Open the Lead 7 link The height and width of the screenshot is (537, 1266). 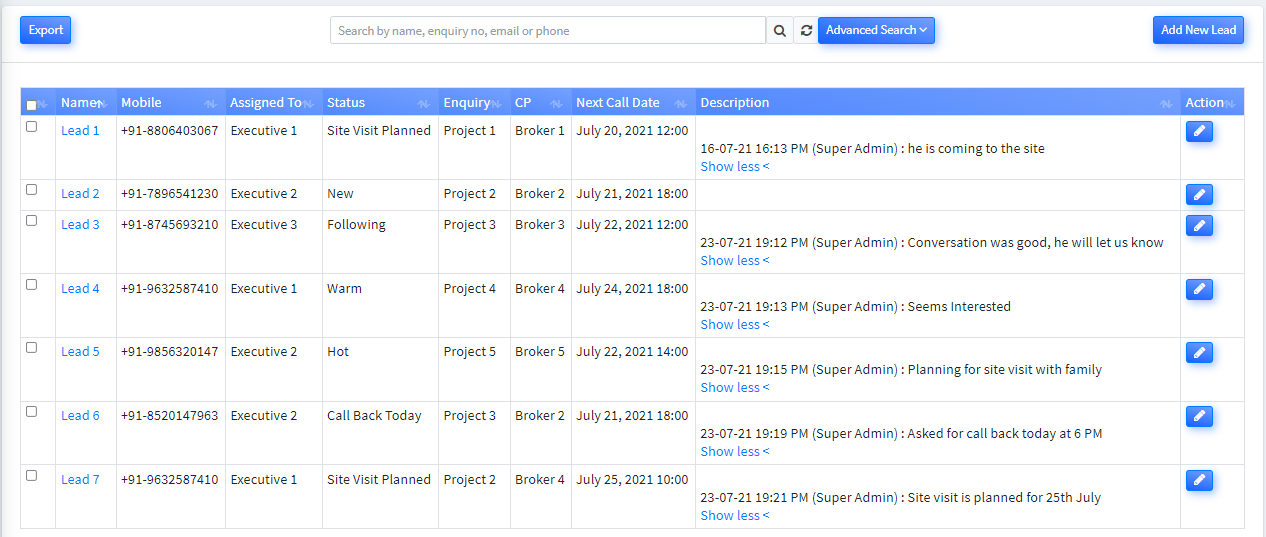(x=80, y=480)
